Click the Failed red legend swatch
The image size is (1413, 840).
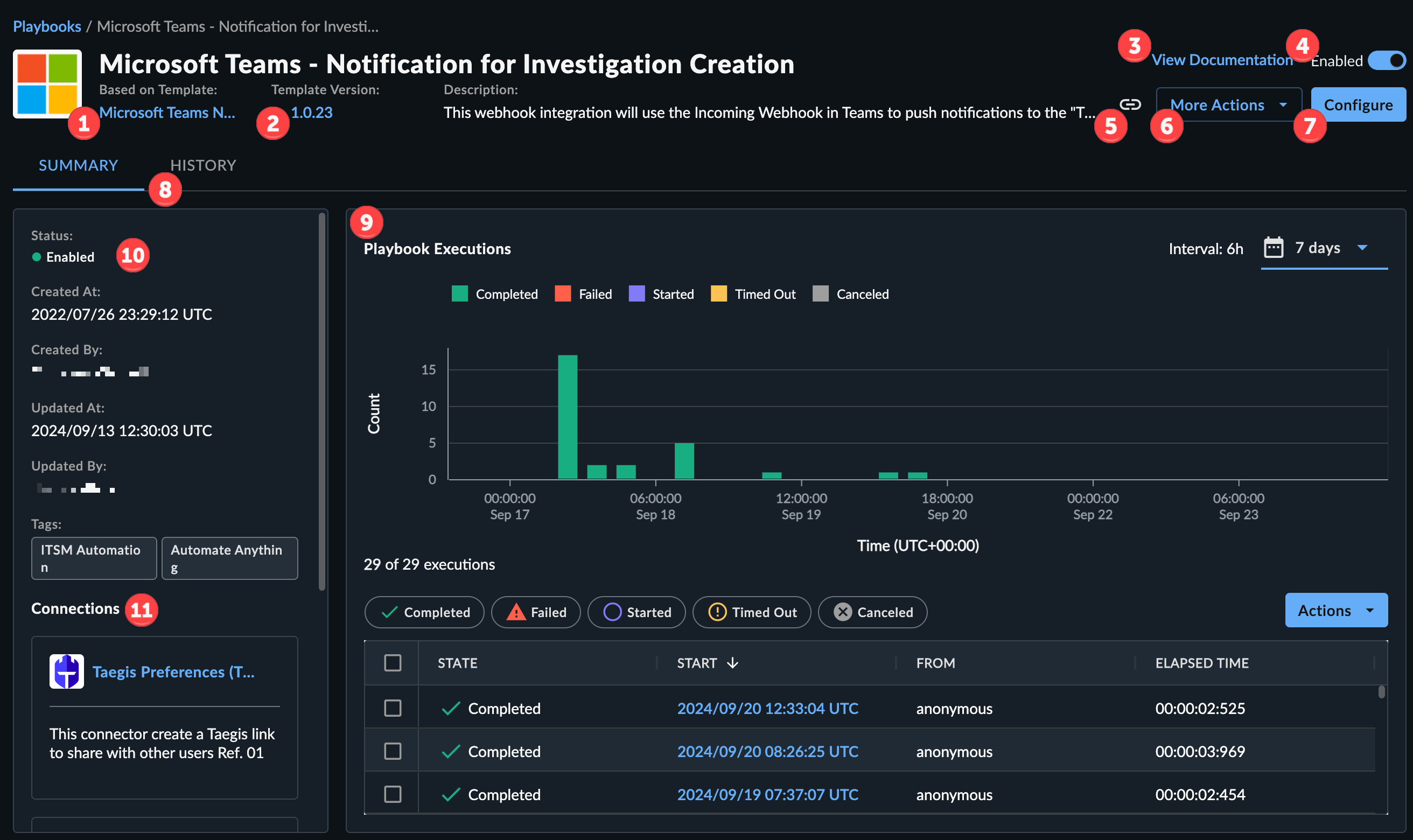[563, 294]
